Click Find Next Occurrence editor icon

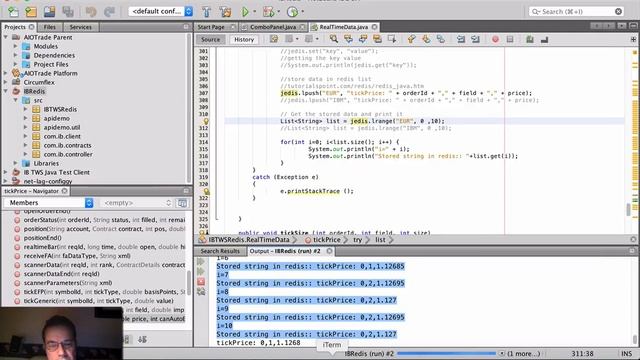(363, 39)
